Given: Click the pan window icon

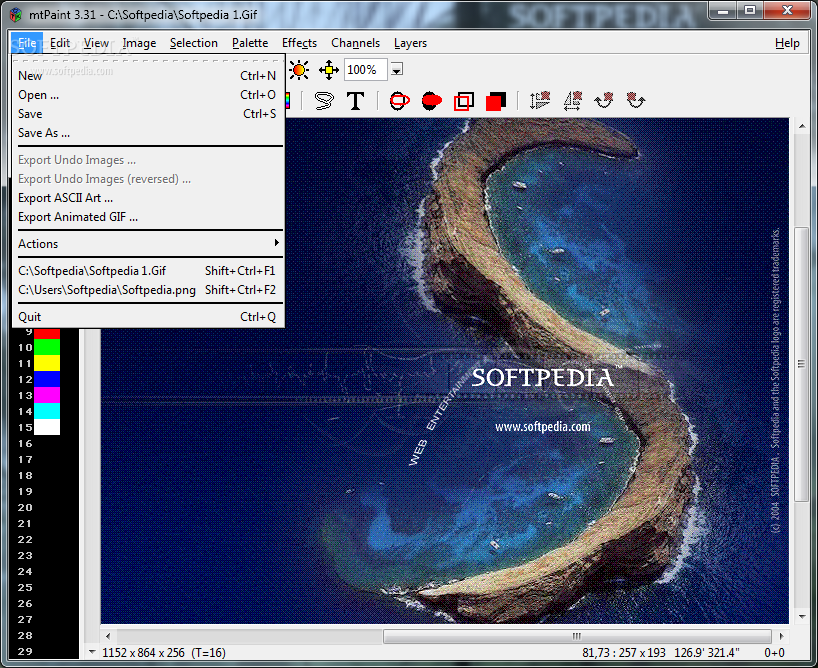Looking at the screenshot, I should coord(329,70).
